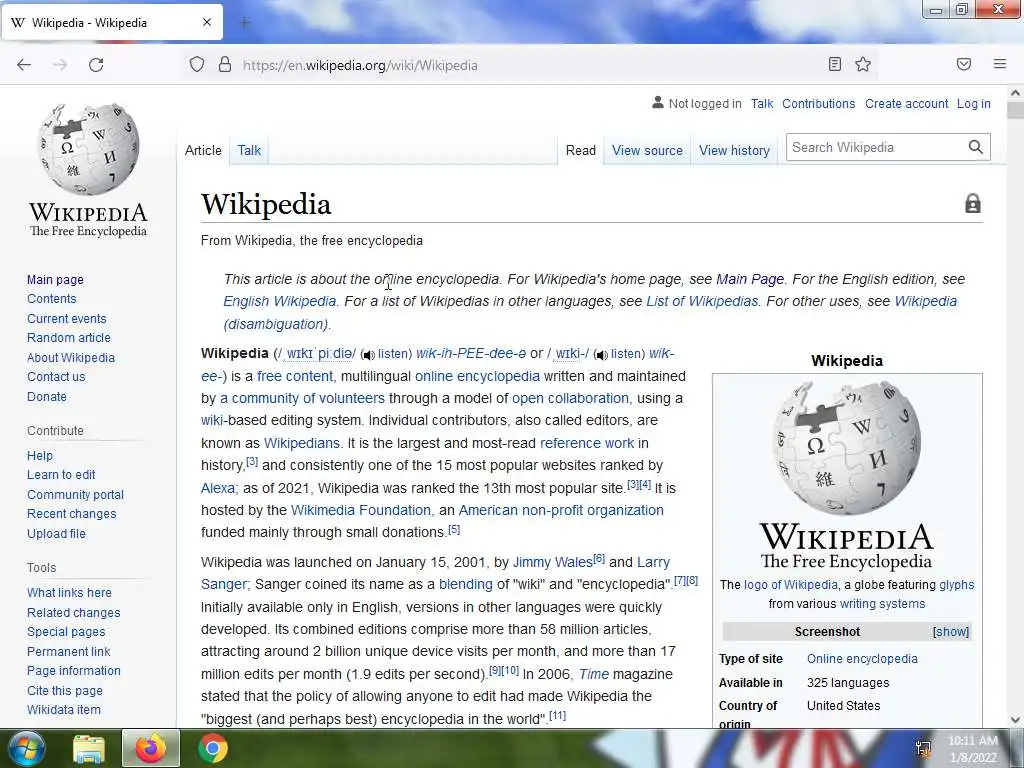
Task: Open the user Talk link at top
Action: (761, 103)
